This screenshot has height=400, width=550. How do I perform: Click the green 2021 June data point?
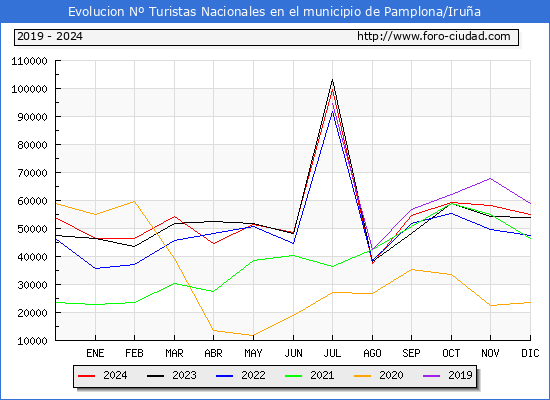pos(293,255)
